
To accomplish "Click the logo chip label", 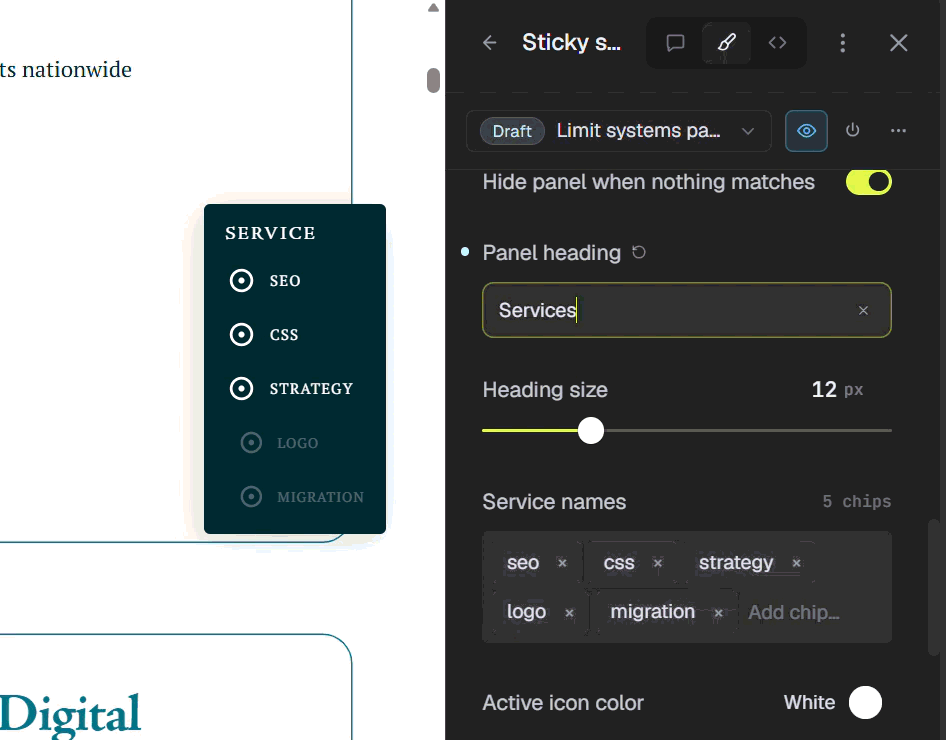I will coord(526,612).
